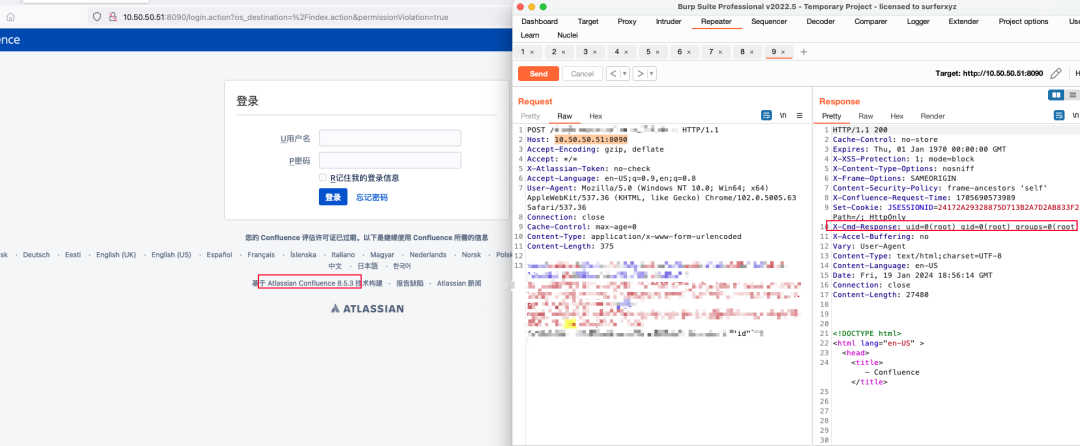
Task: Click the insecure connection padlock icon
Action: 112,17
